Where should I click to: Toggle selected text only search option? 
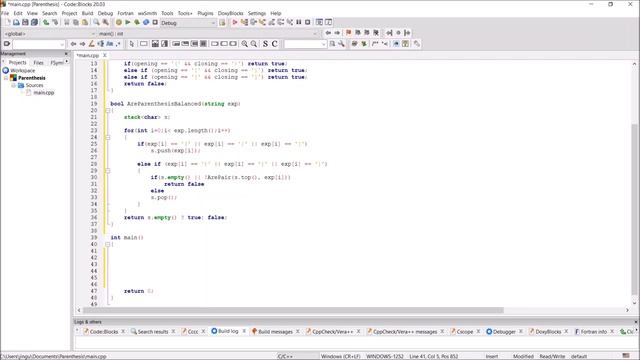100,44
